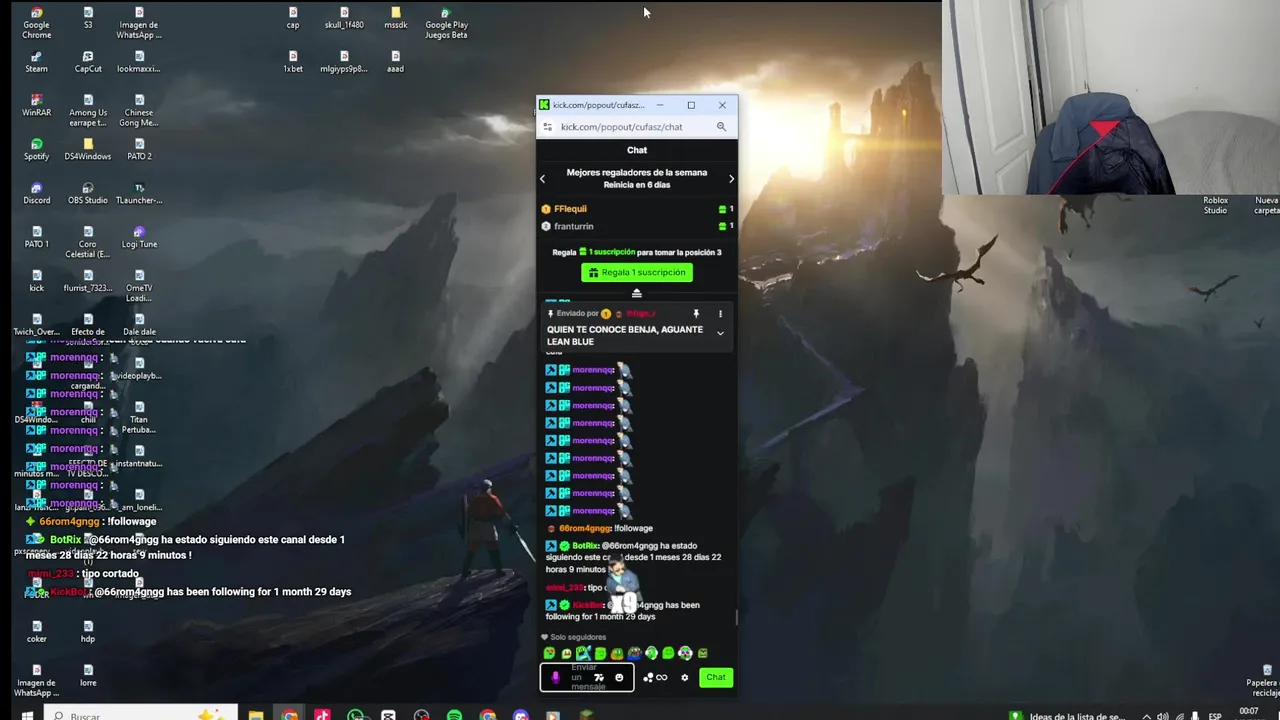Click the magnifier icon in address bar
Image resolution: width=1280 pixels, height=720 pixels.
721,127
